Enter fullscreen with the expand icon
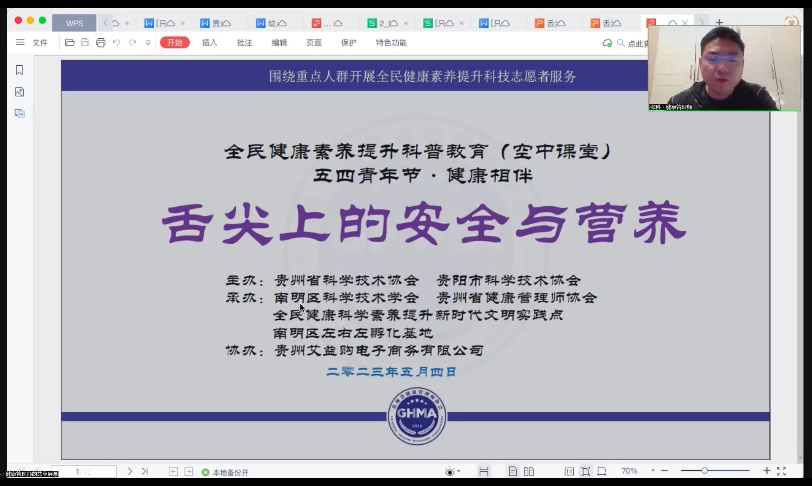Viewport: 812px width, 486px height. point(781,471)
